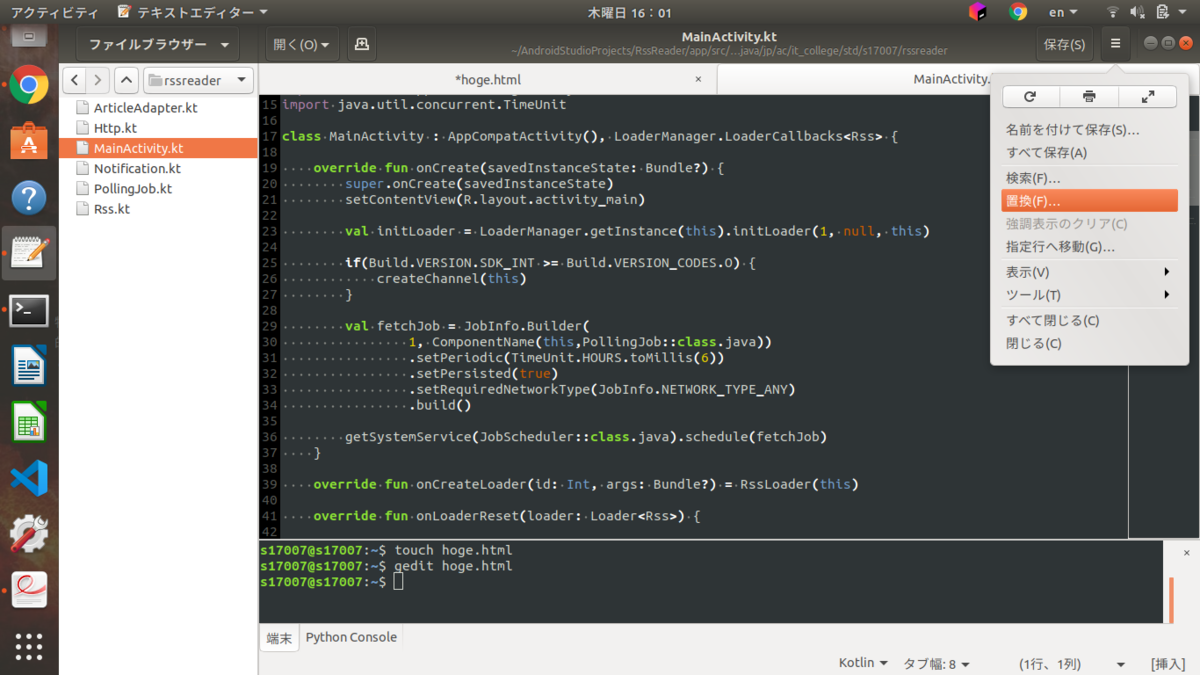This screenshot has height=675, width=1200.
Task: Open LibreOffice Calc from the dock
Action: (x=29, y=423)
